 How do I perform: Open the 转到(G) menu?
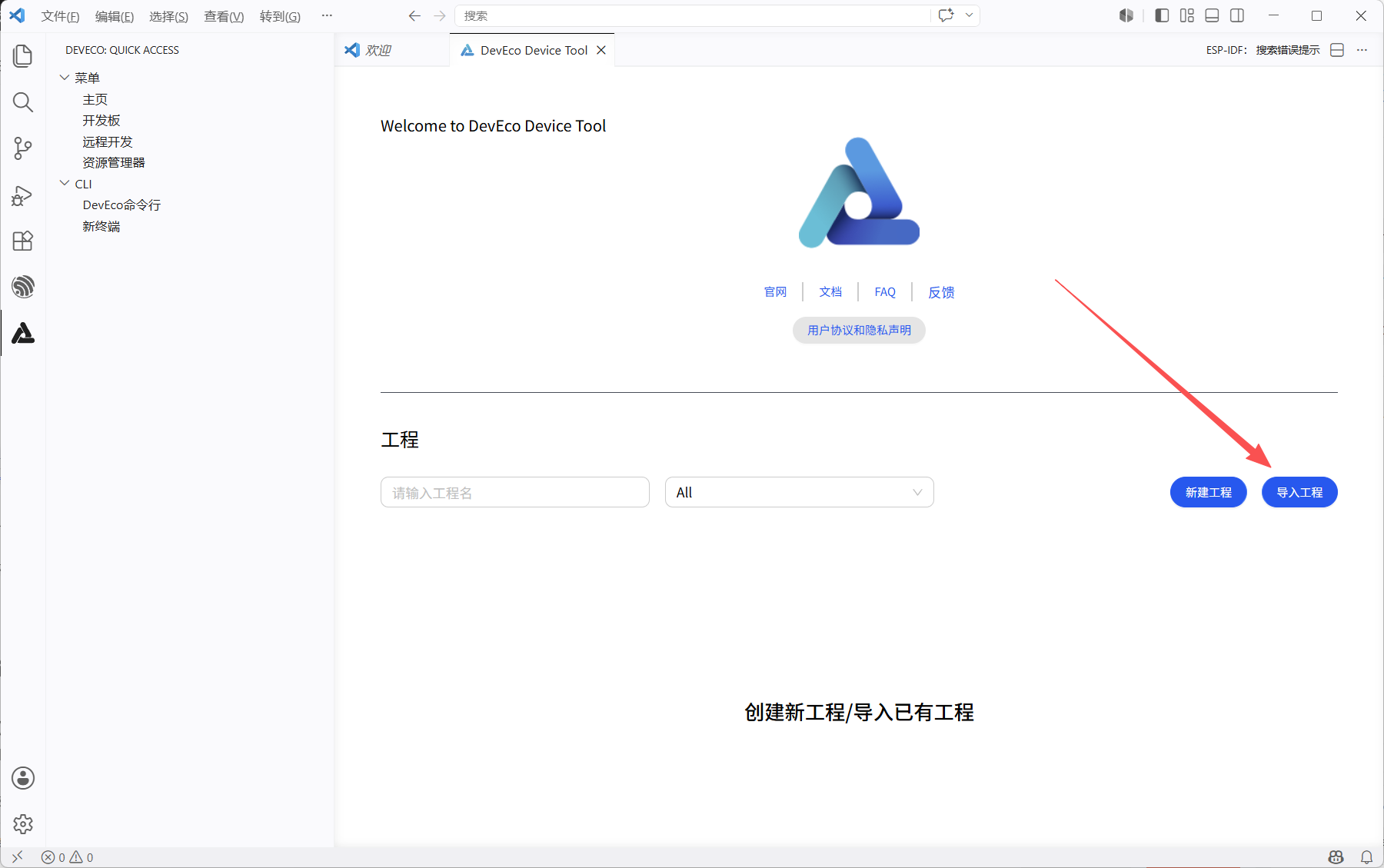[280, 16]
